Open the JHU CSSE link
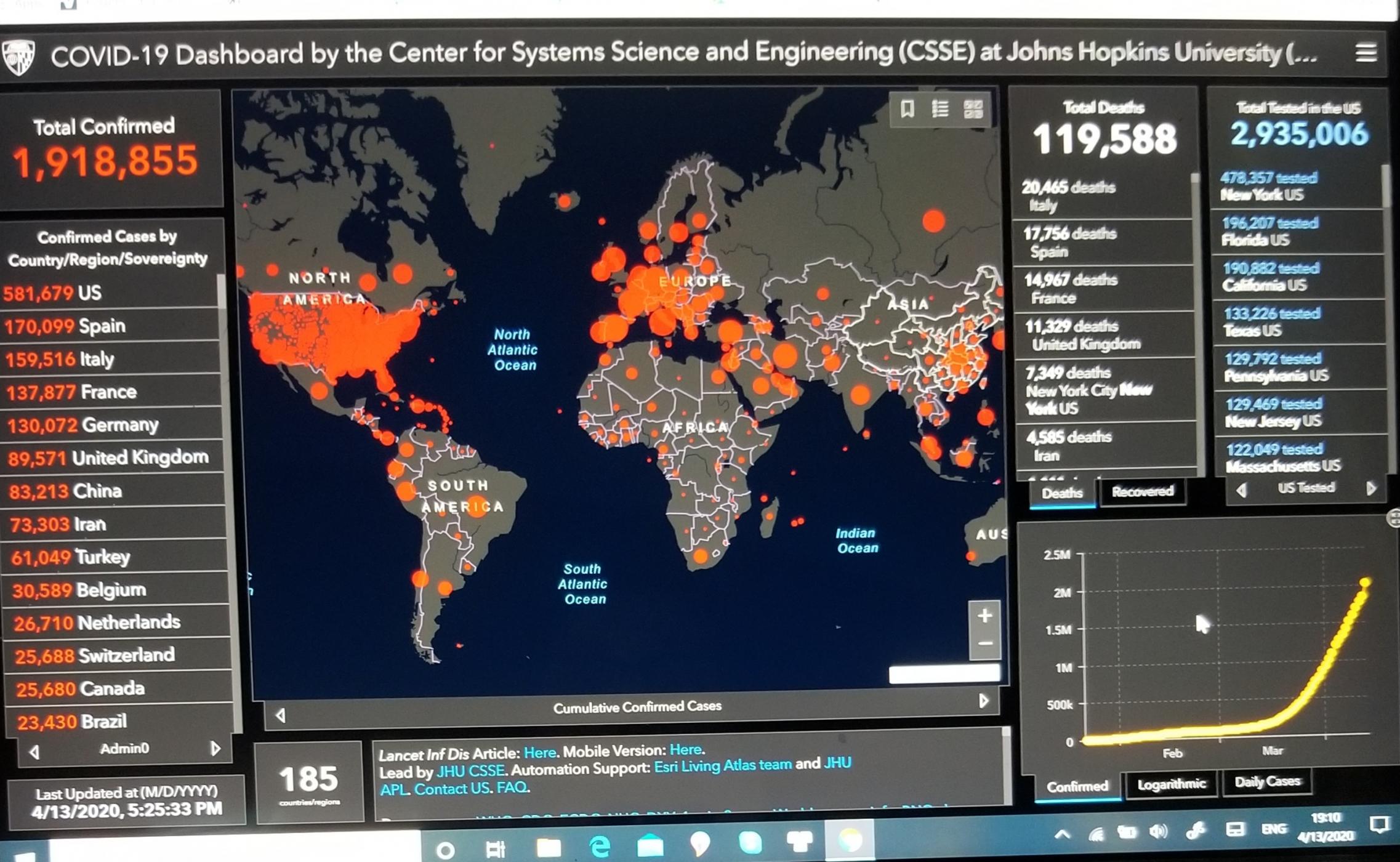This screenshot has height=862, width=1400. 470,770
